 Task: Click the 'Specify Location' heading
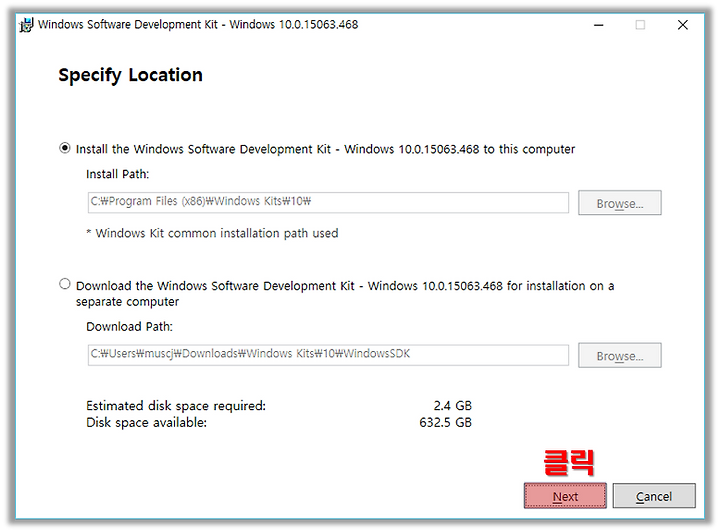pos(130,75)
